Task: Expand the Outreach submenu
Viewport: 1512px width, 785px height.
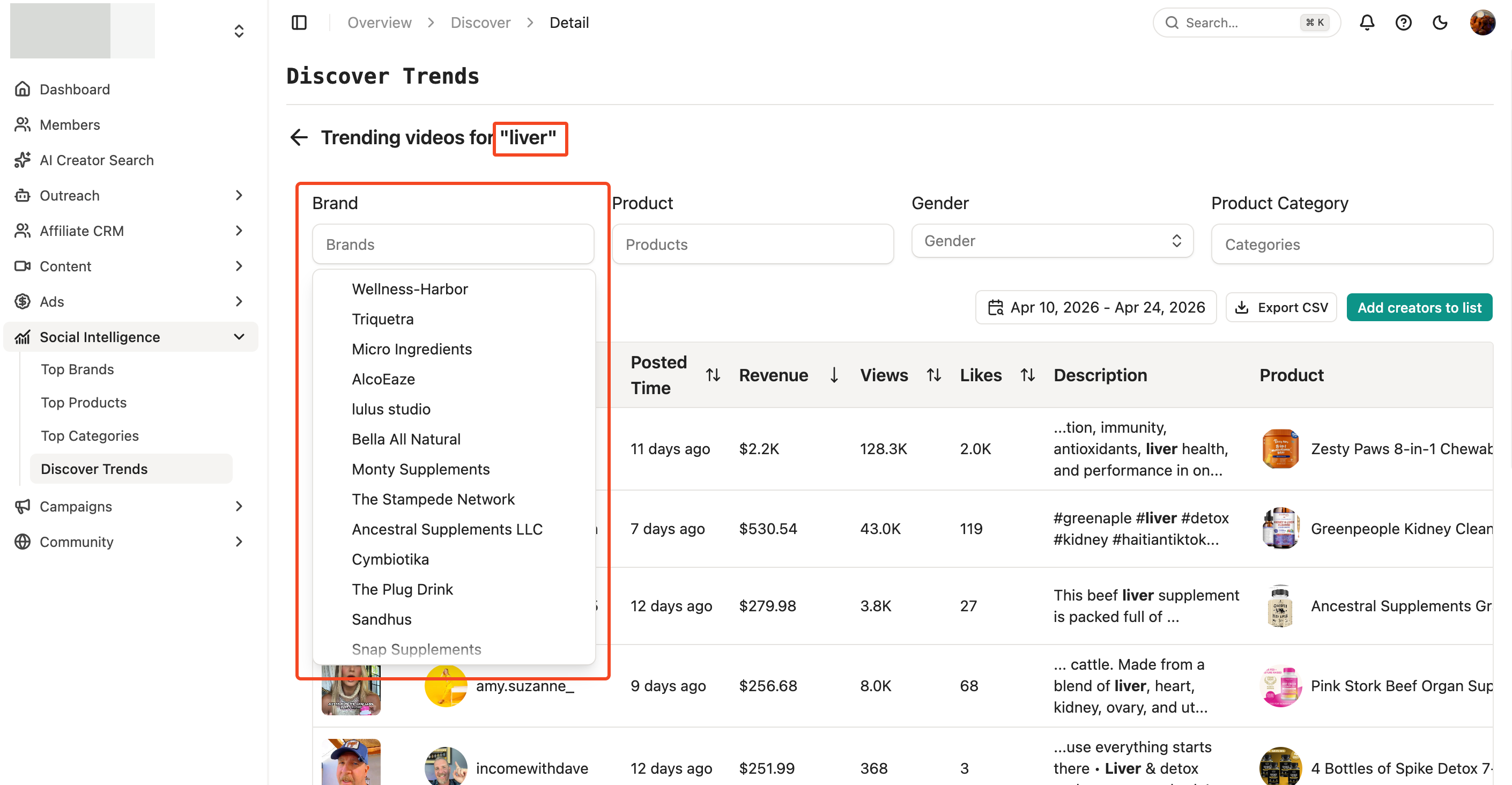Action: [239, 196]
